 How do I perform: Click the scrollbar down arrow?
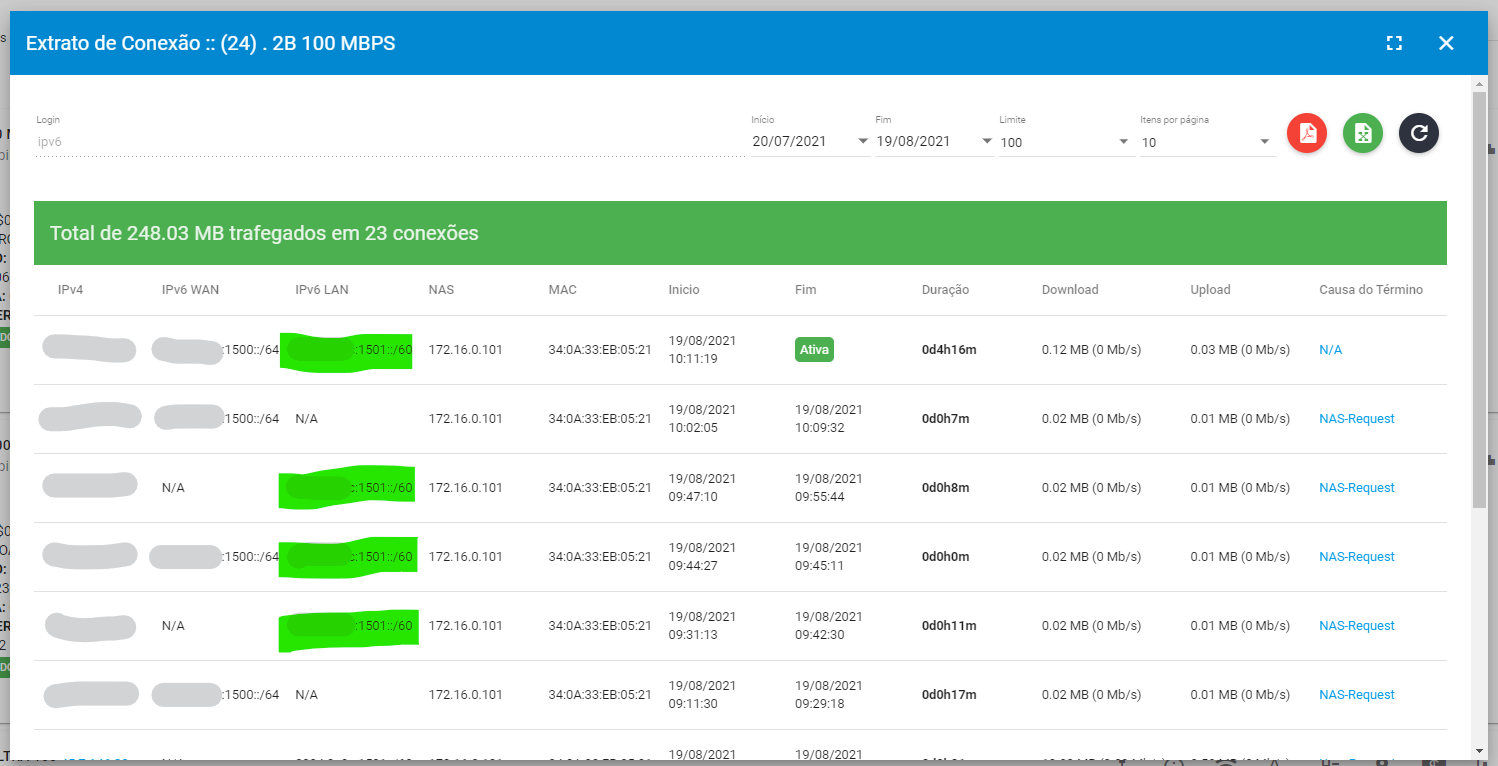coord(1480,751)
